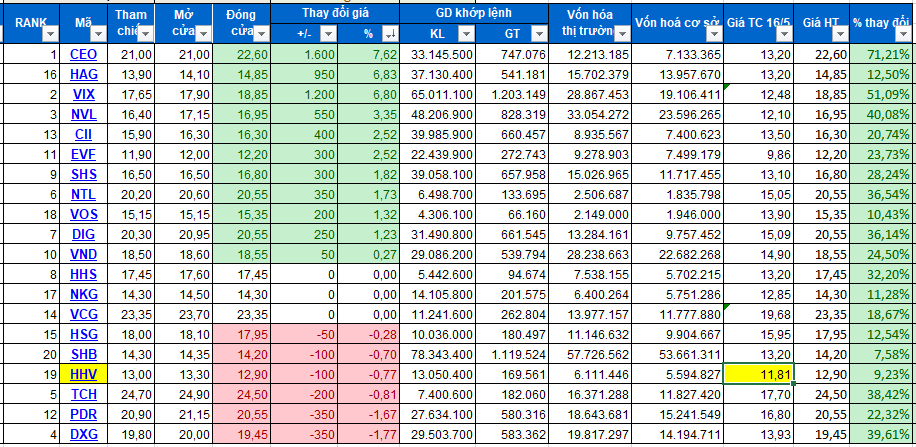Select the cell showing 33.054.272
Image resolution: width=916 pixels, height=447 pixels.
[589, 115]
